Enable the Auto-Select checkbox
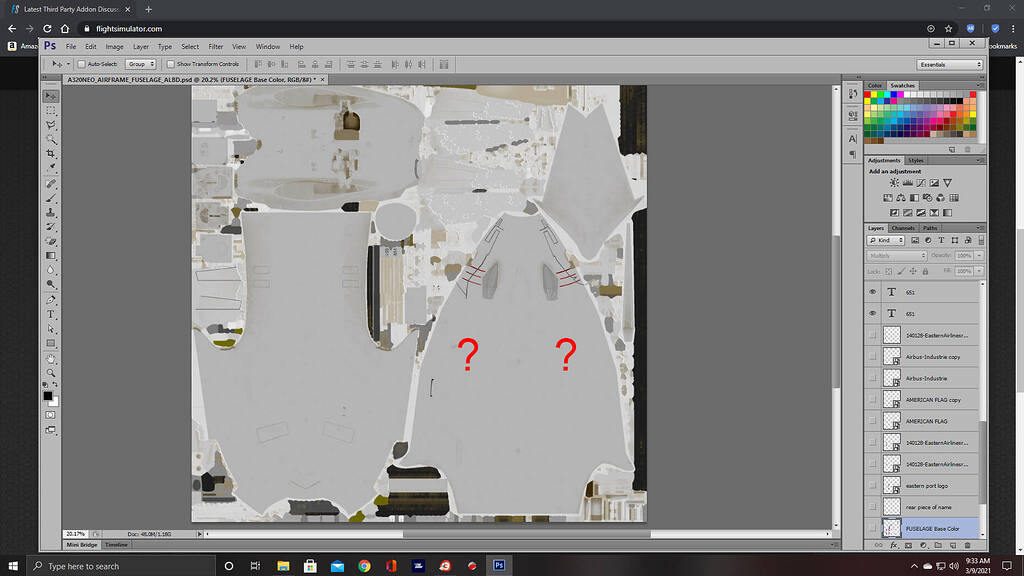The height and width of the screenshot is (576, 1024). coord(82,63)
